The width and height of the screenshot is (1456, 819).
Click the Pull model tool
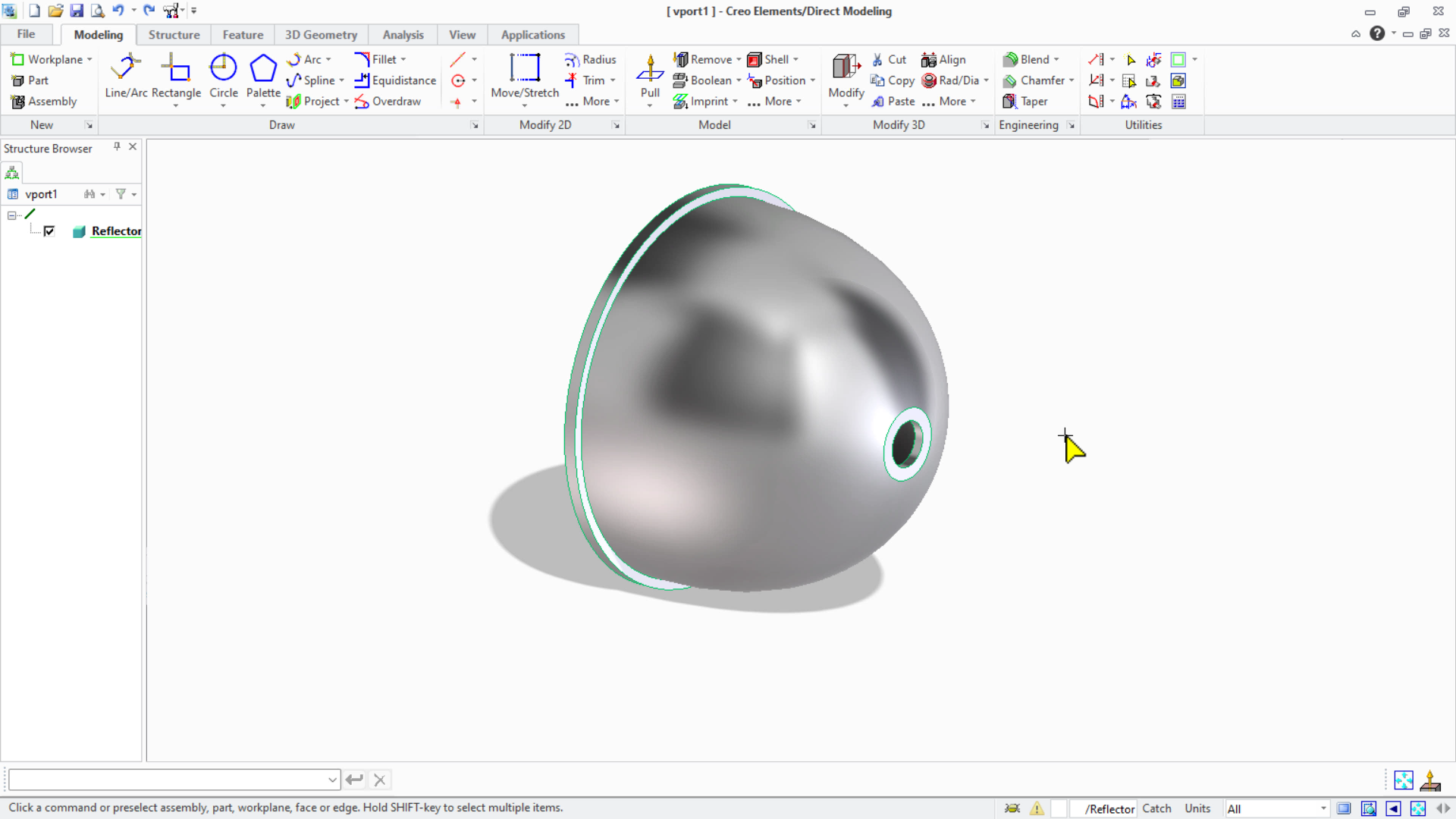pyautogui.click(x=650, y=76)
